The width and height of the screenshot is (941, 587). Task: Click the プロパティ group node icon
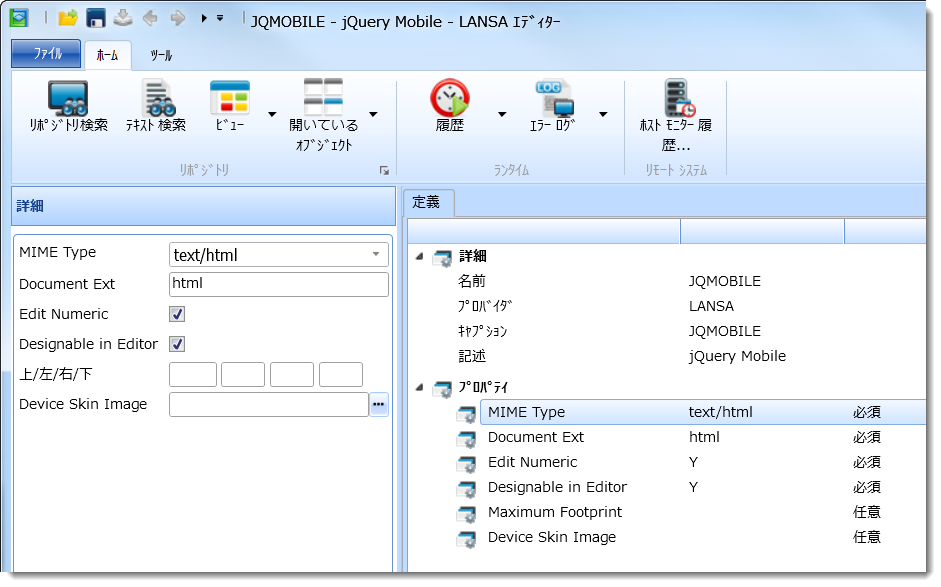tap(442, 389)
